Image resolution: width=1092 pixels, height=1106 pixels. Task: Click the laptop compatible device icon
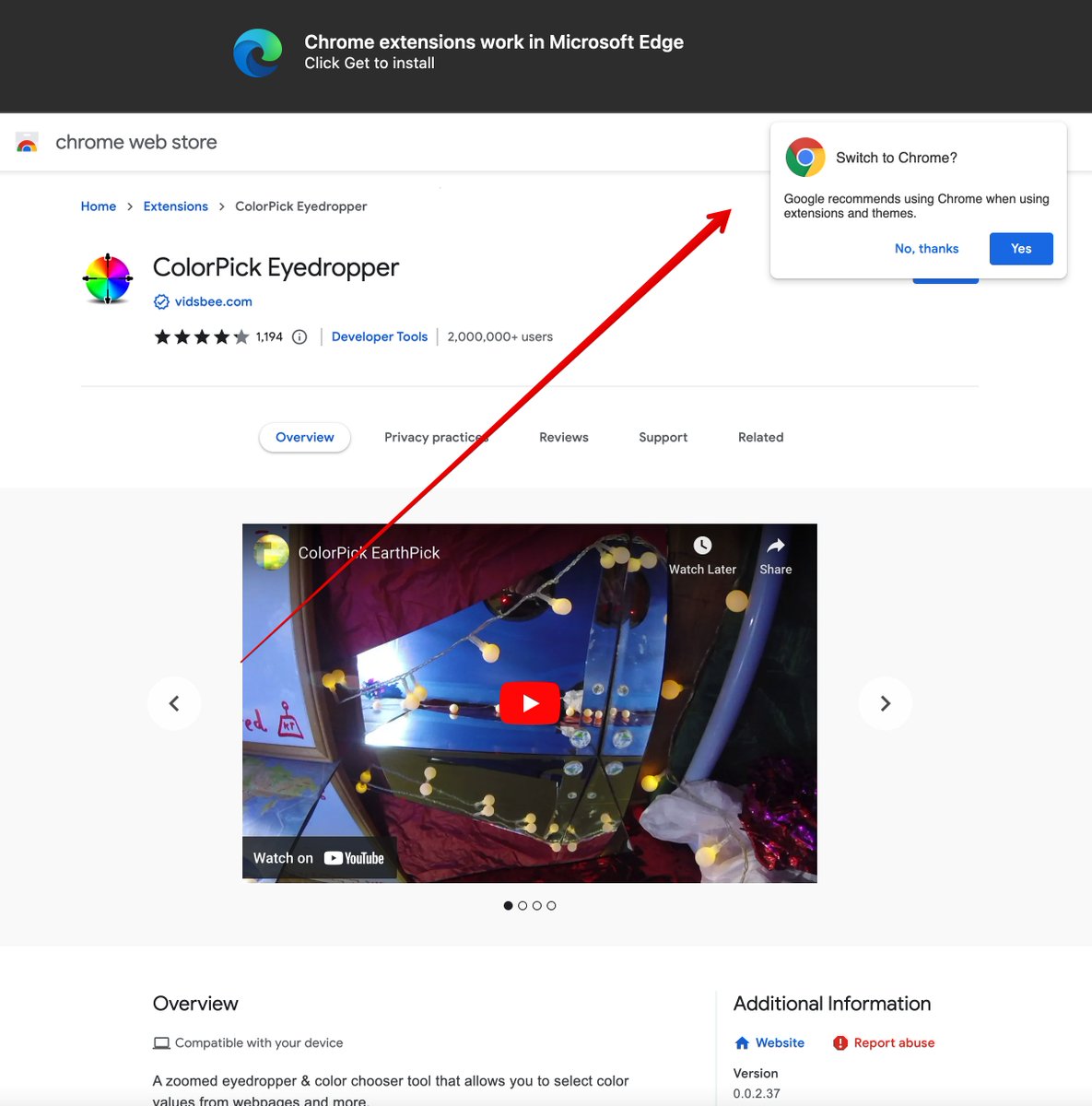161,1043
